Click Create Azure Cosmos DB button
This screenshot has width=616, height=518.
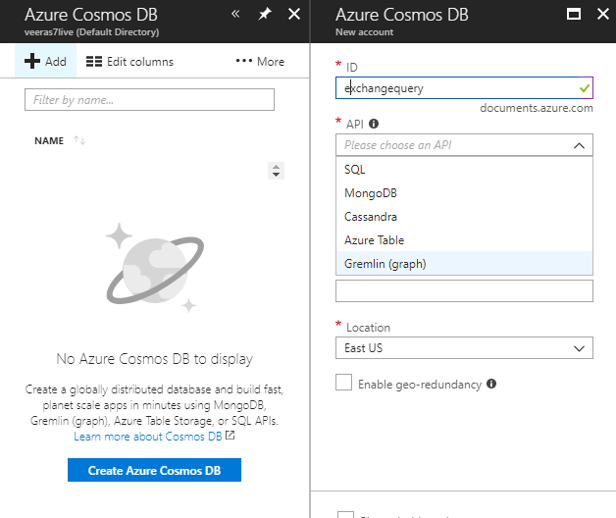coord(154,470)
